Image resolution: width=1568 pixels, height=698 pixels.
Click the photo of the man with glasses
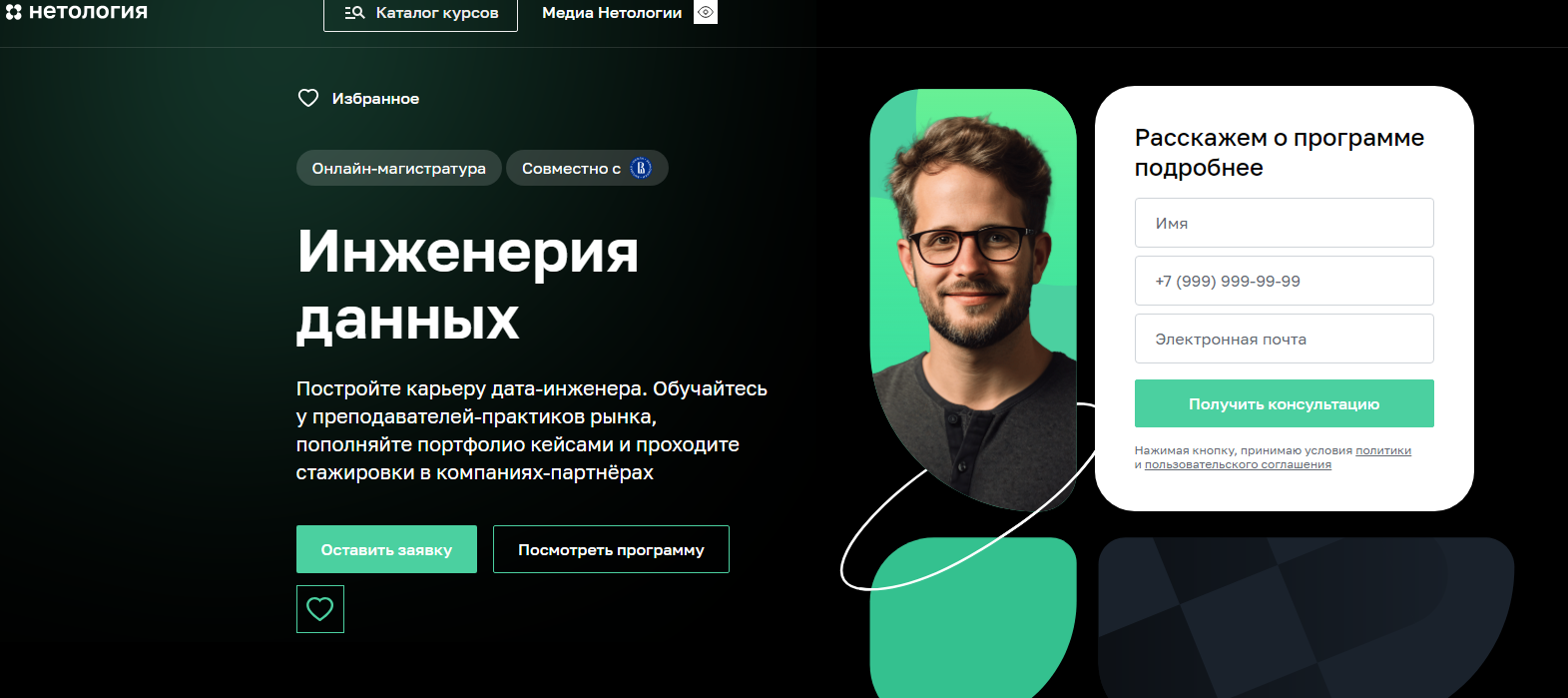coord(973,300)
